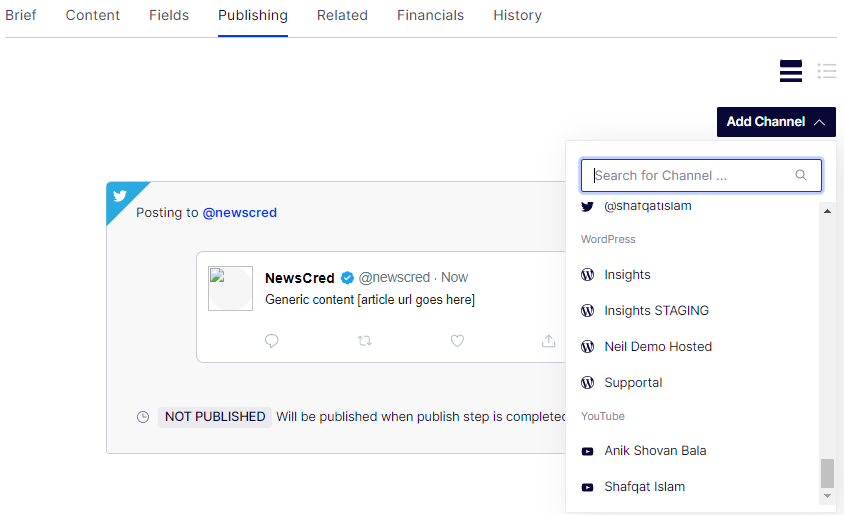
Task: Click the NewsCred name in tweet preview
Action: pyautogui.click(x=300, y=278)
